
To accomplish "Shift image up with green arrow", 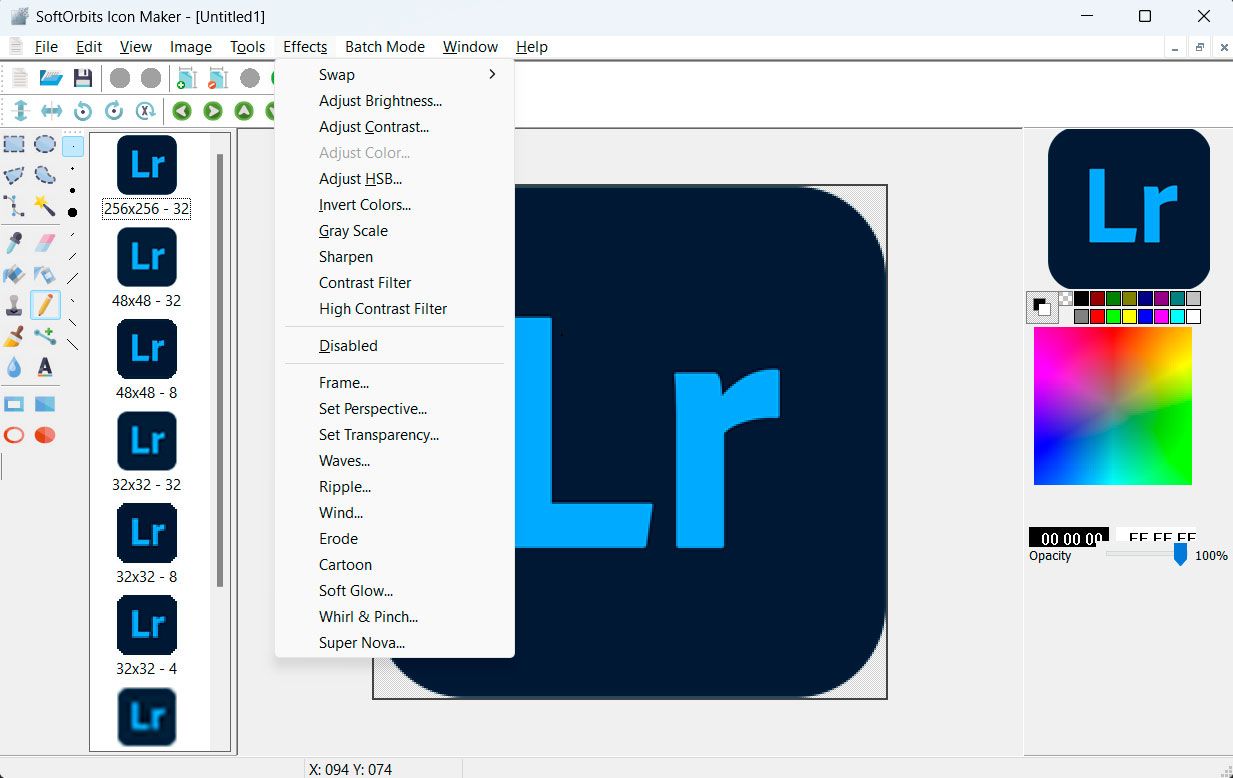I will tap(243, 111).
